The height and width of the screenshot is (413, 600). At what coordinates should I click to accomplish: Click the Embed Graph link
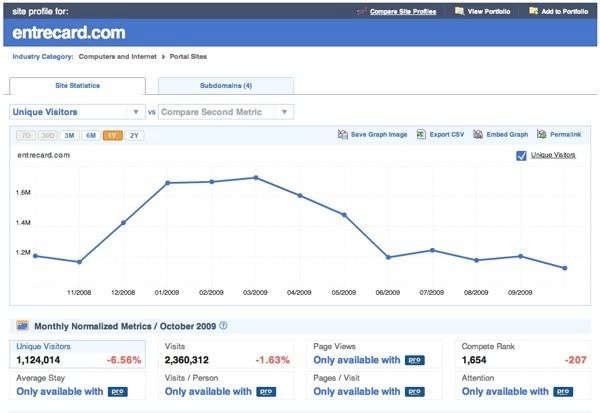(x=507, y=135)
